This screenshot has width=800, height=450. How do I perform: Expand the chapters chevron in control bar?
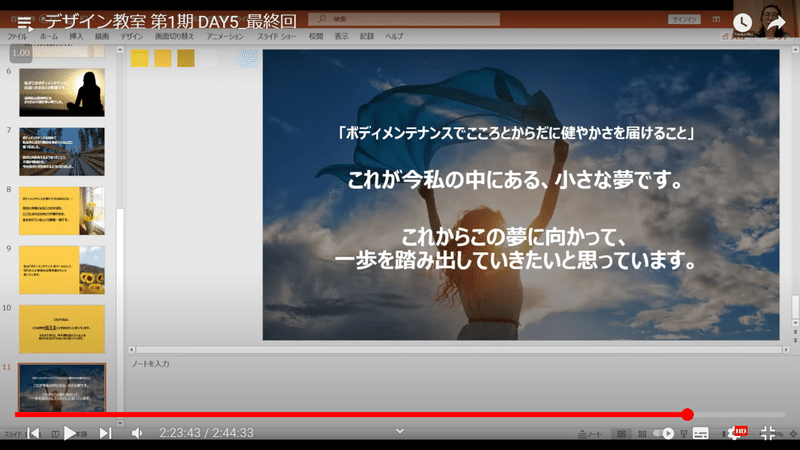[x=400, y=431]
